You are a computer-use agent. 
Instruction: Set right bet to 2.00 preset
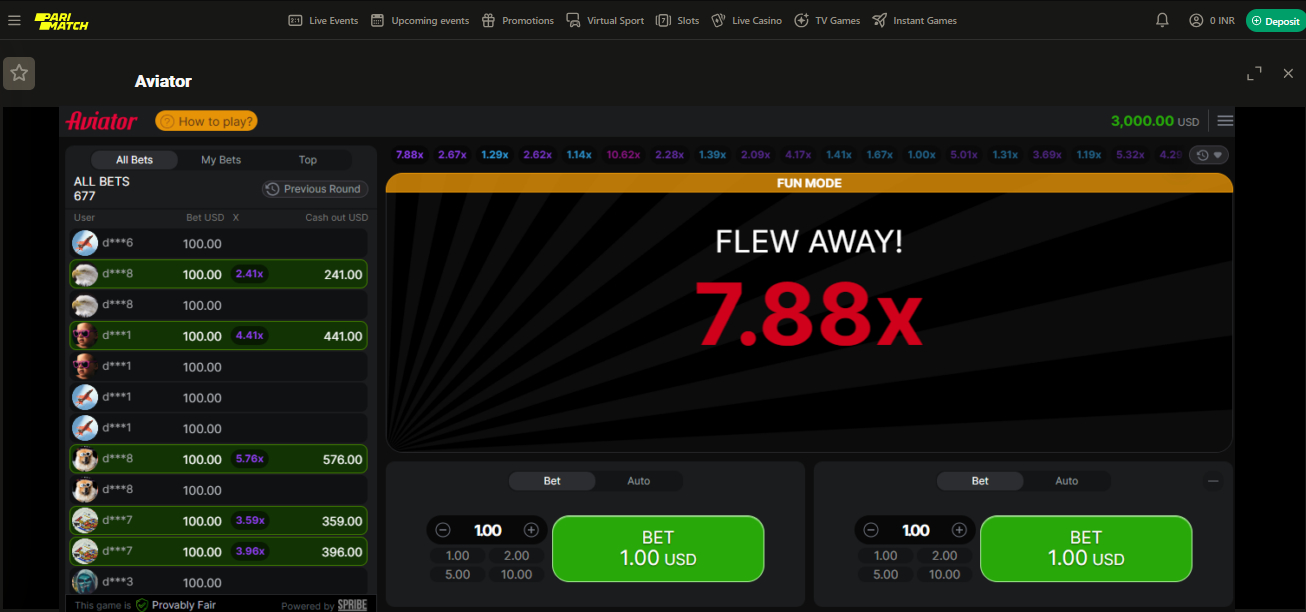point(945,556)
